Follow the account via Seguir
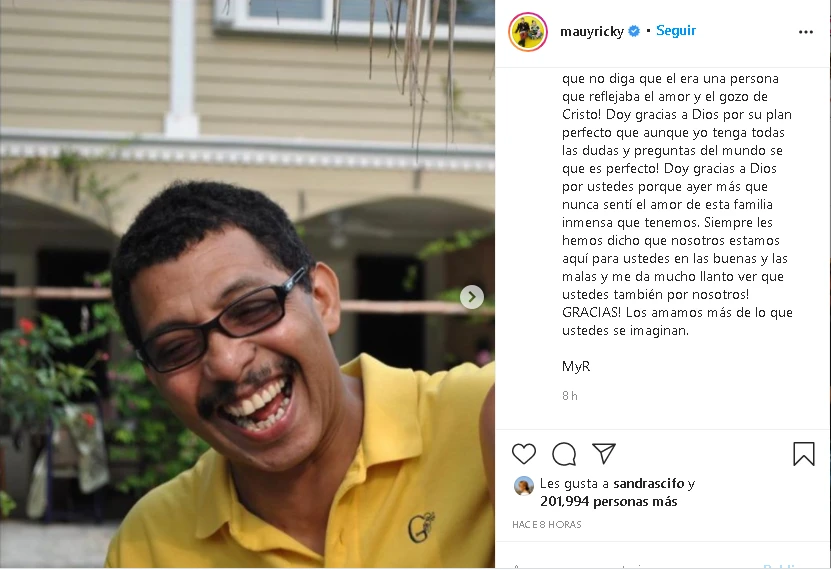Image resolution: width=831 pixels, height=570 pixels. coord(676,31)
